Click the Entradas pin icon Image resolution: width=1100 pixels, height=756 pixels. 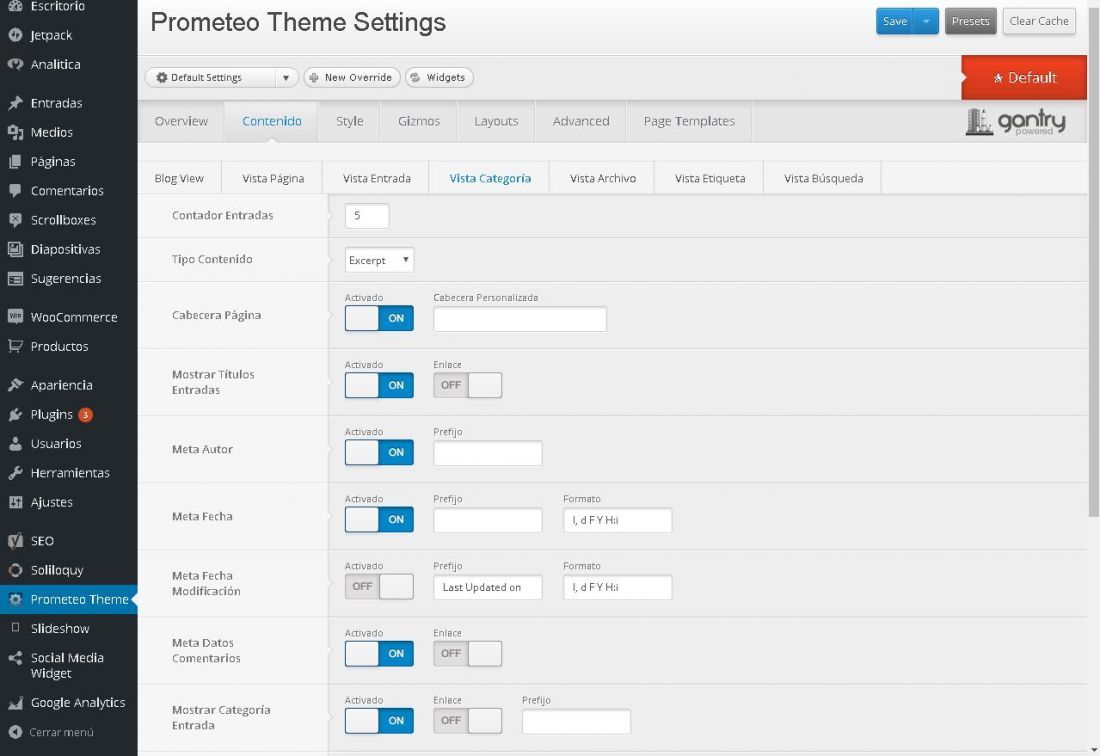[15, 103]
